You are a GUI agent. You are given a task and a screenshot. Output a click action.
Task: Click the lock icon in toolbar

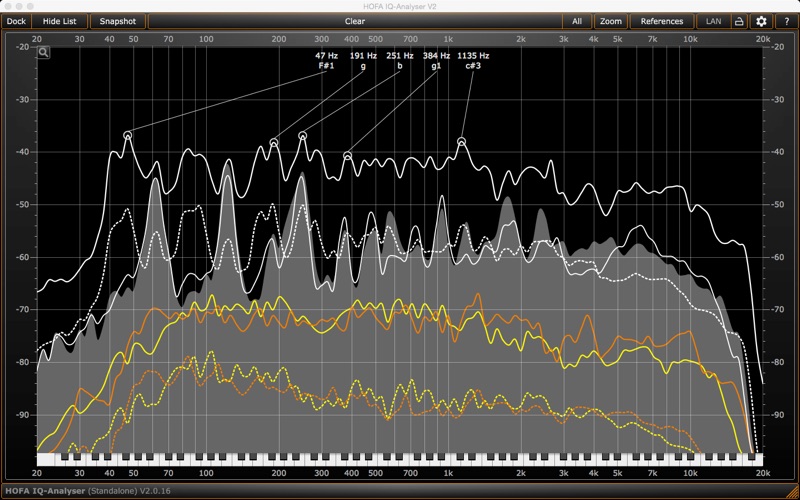pyautogui.click(x=739, y=21)
